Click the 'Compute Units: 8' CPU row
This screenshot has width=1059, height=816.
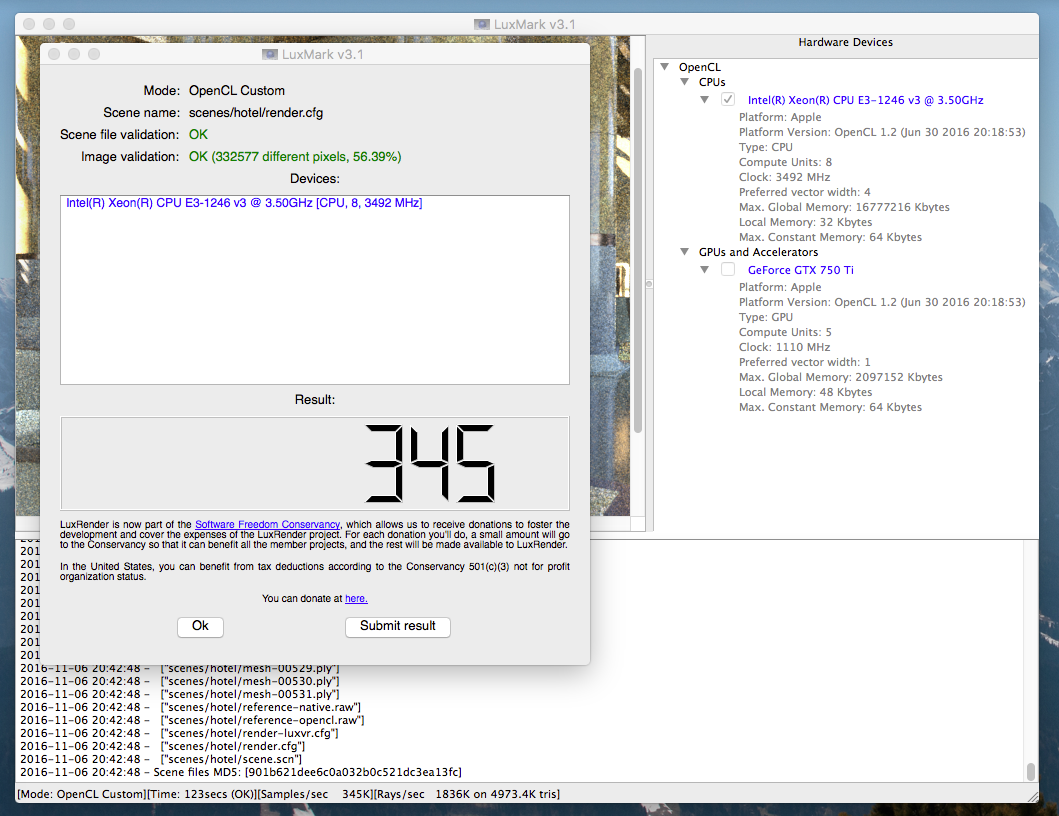point(785,162)
